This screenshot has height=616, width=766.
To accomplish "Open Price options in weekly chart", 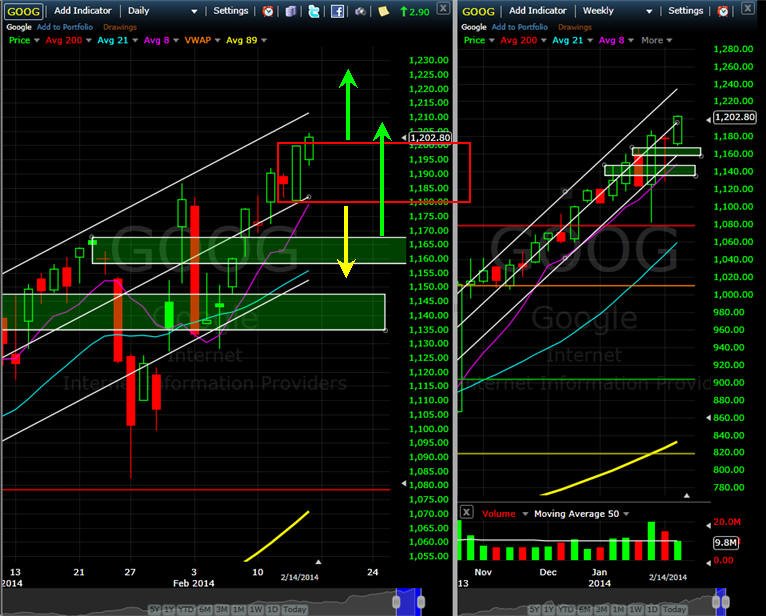I will pyautogui.click(x=491, y=41).
